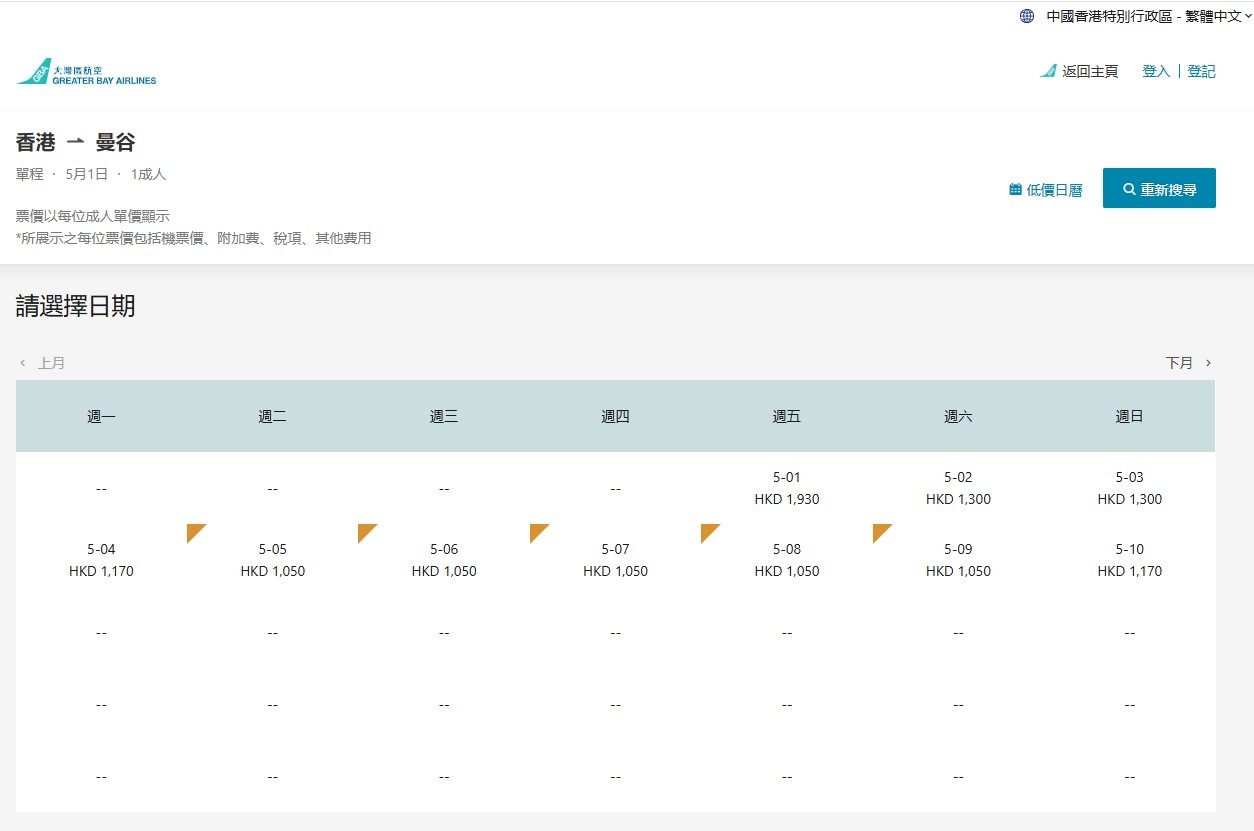Click the orange corner flag on 5-05

pyautogui.click(x=194, y=531)
